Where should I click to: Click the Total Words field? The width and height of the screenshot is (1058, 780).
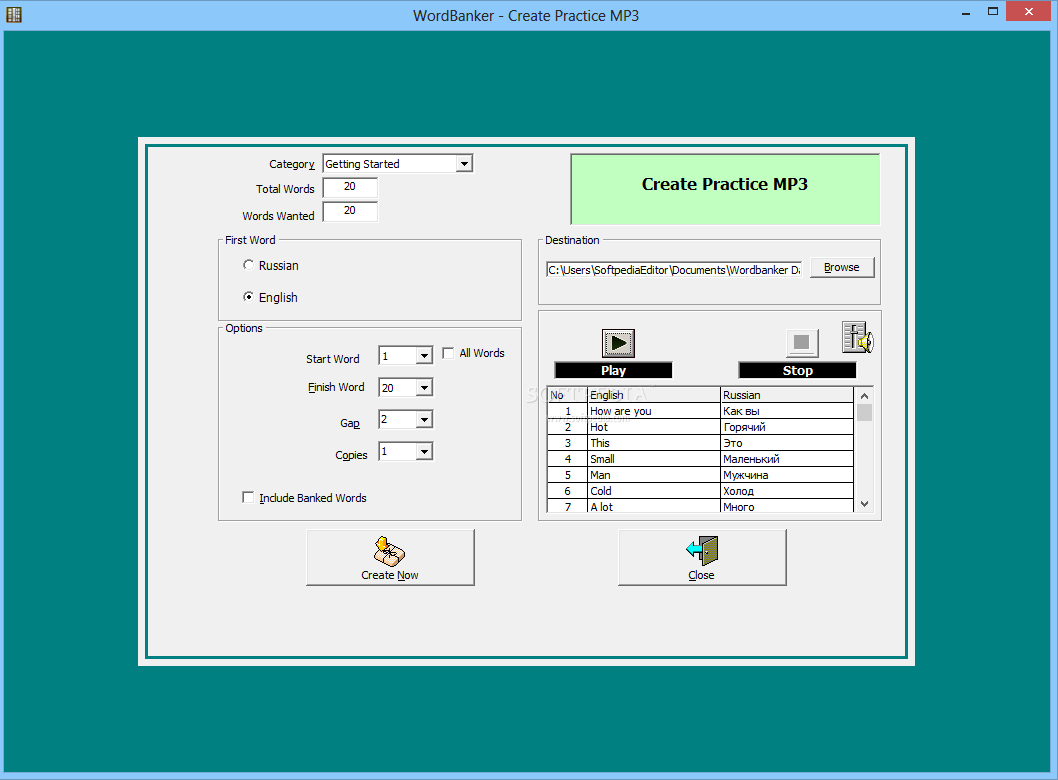click(x=350, y=187)
